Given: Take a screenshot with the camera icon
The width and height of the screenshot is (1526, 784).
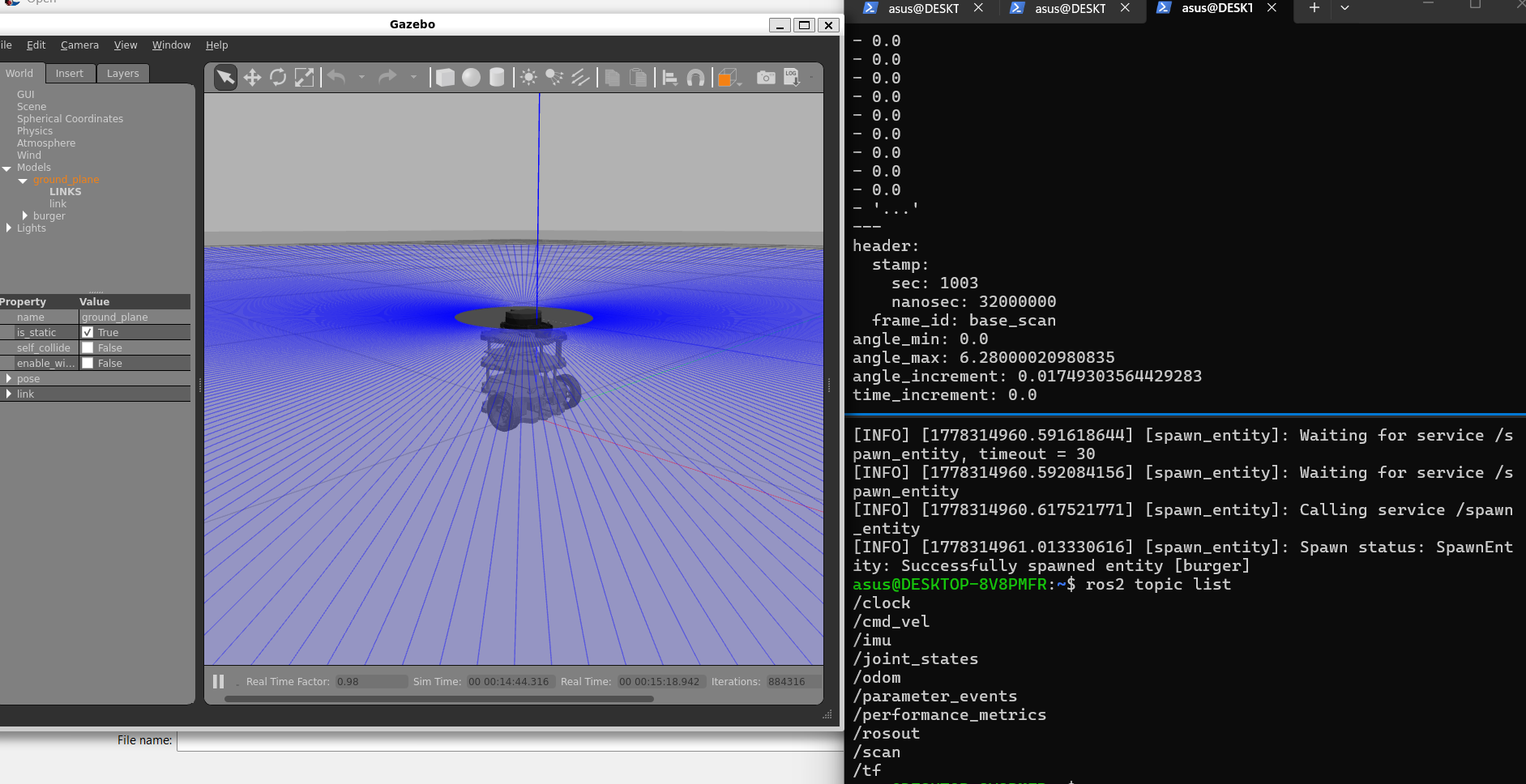Looking at the screenshot, I should 766,77.
